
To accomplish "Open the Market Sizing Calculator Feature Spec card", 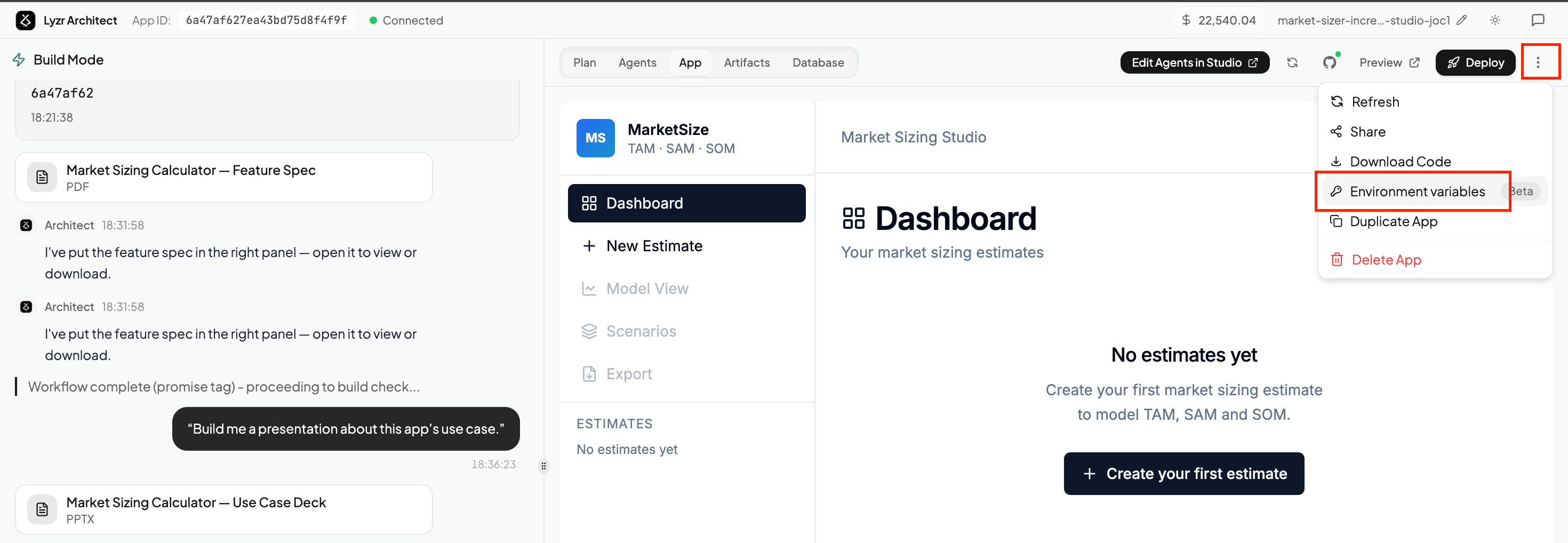I will (223, 177).
